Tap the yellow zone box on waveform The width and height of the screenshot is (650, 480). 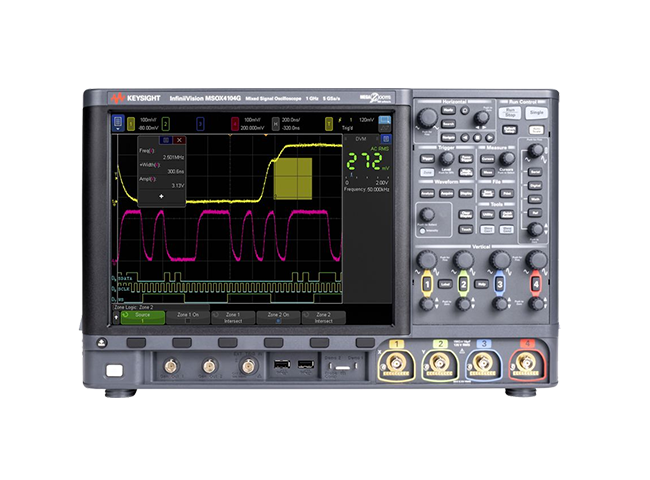pos(293,174)
